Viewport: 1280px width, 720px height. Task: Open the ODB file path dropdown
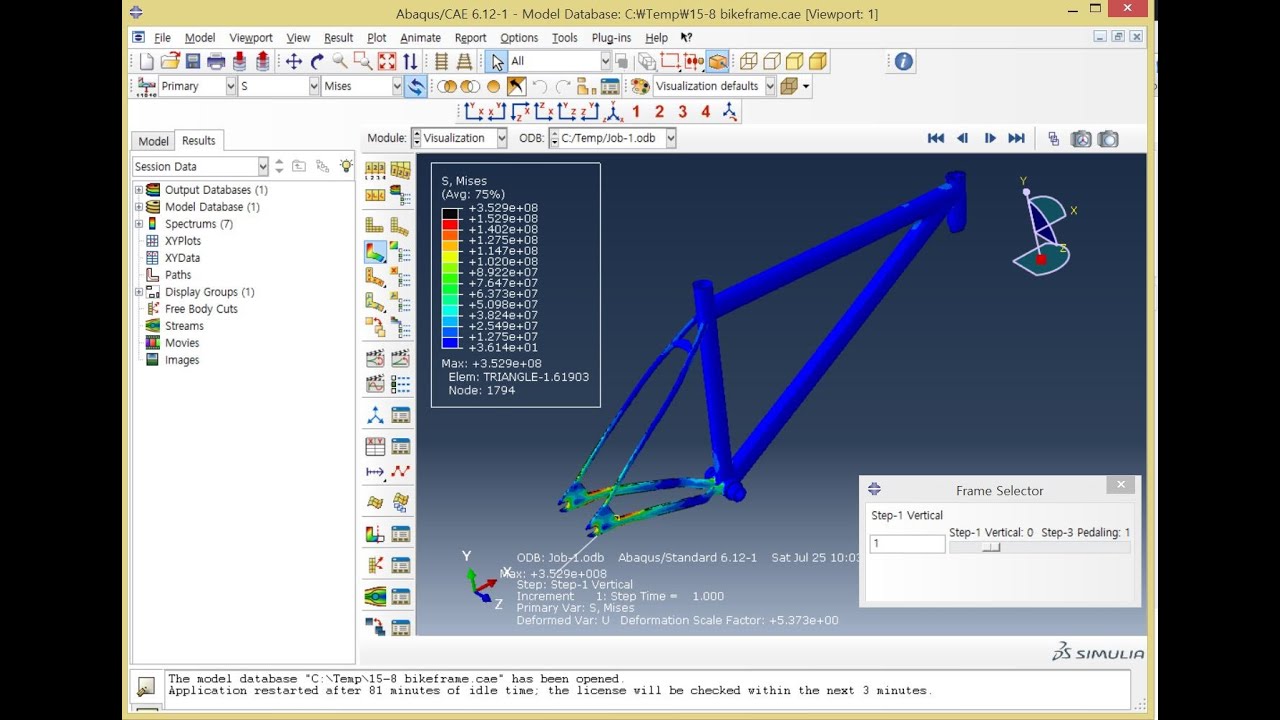pyautogui.click(x=670, y=138)
